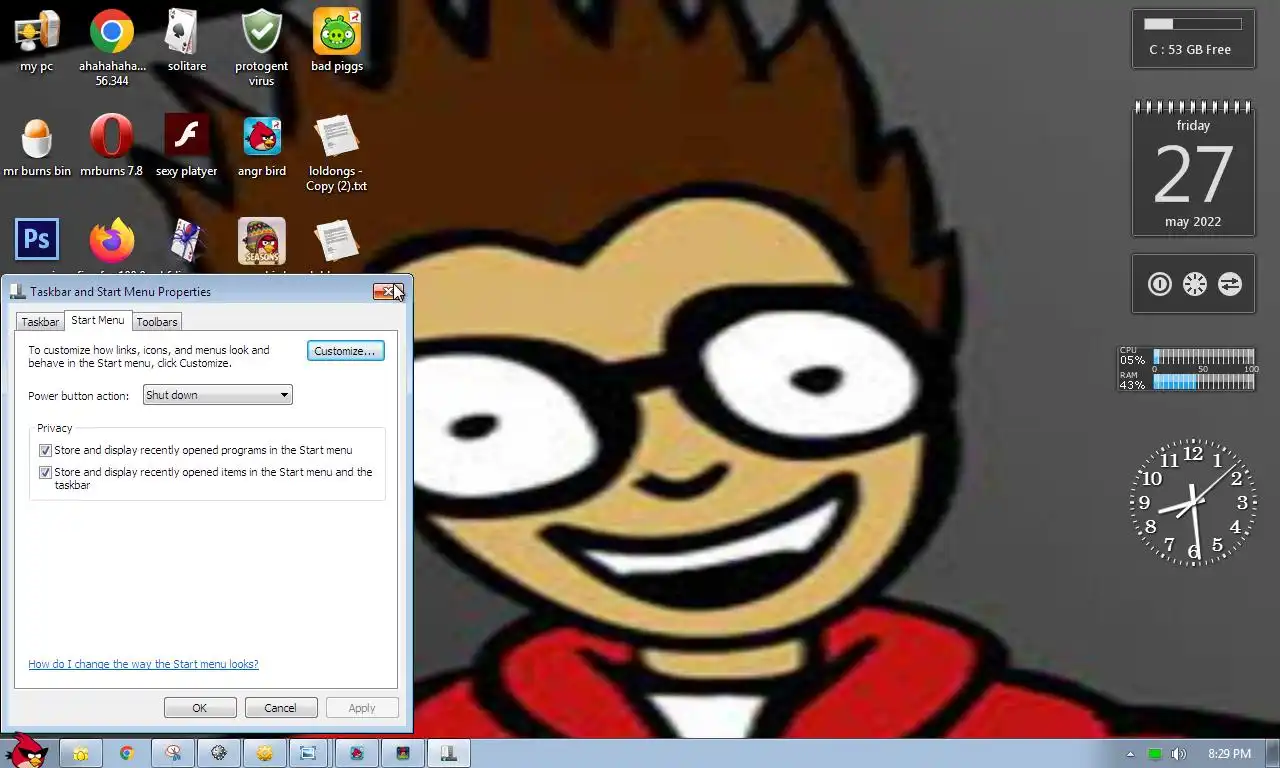Click the switch arrows gadget icon
Screen dimensions: 1280x768
[1230, 284]
